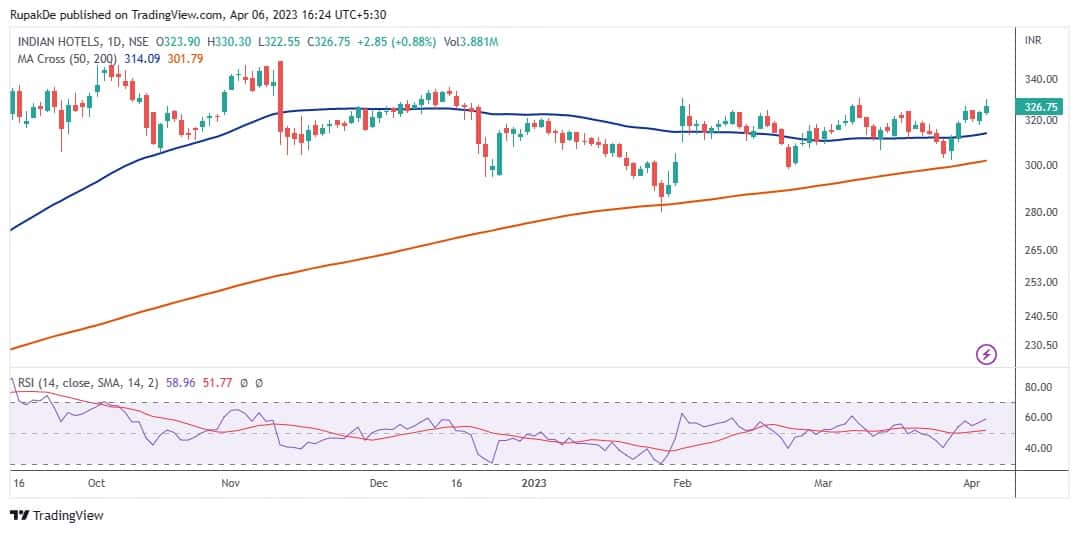
Task: Click the low price L322.55
Action: click(x=279, y=42)
